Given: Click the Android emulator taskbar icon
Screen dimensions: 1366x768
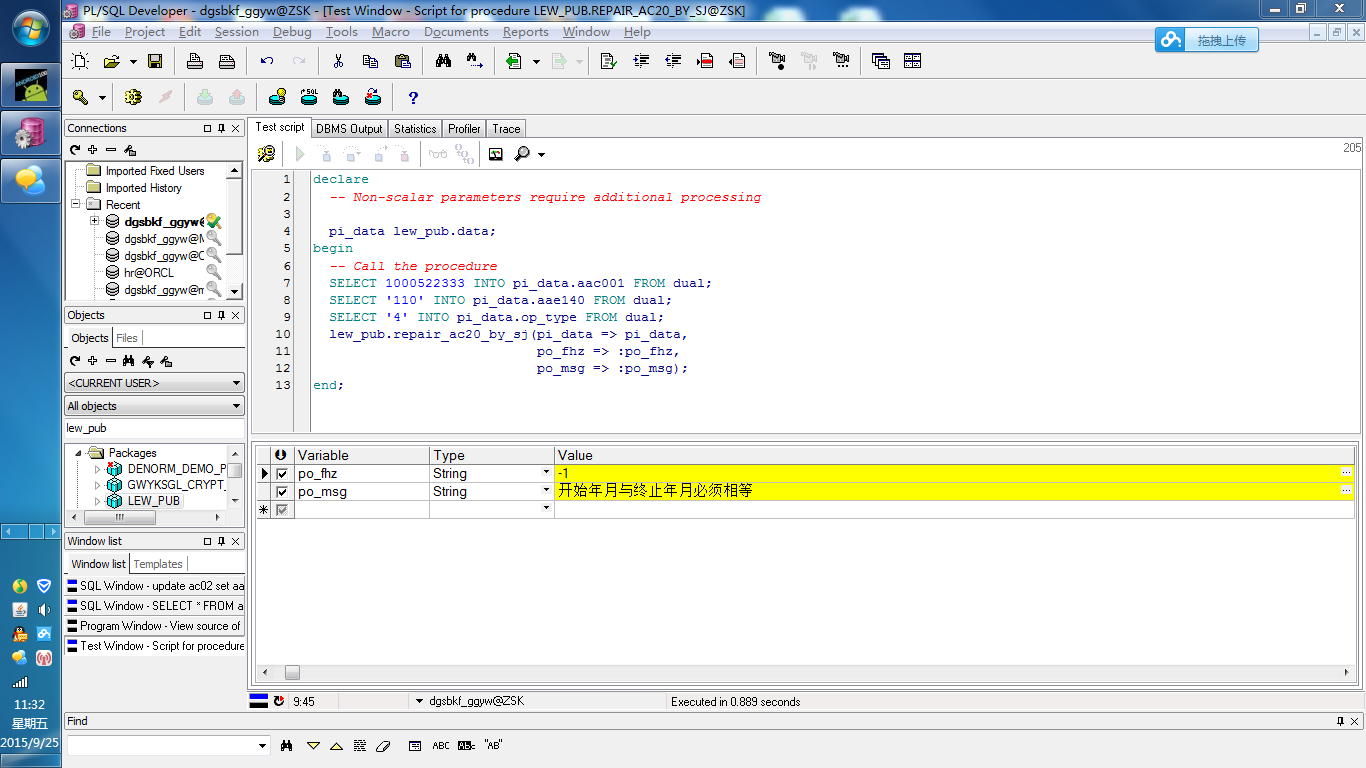Looking at the screenshot, I should (31, 85).
